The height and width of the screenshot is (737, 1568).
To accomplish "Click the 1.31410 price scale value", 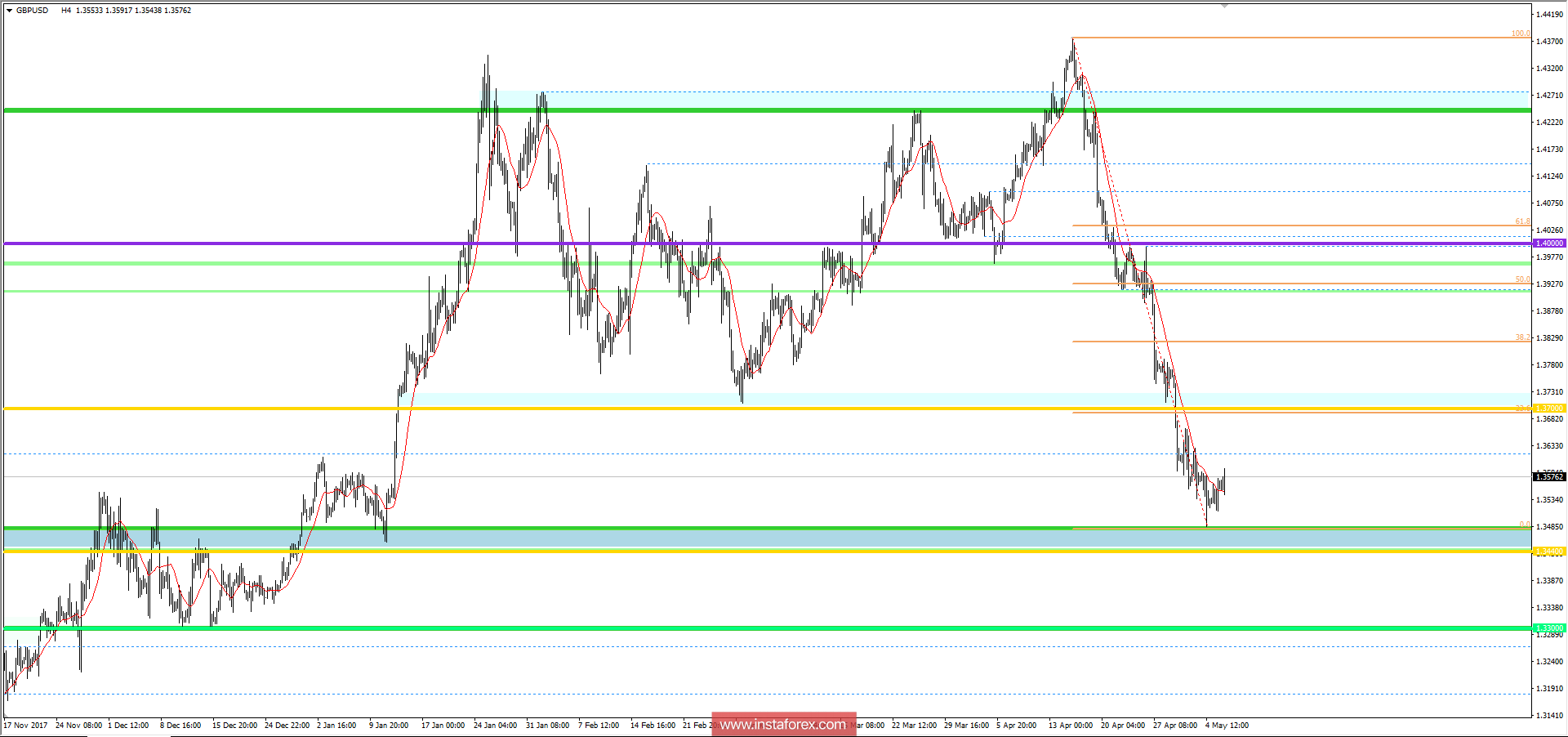I will tap(1549, 716).
